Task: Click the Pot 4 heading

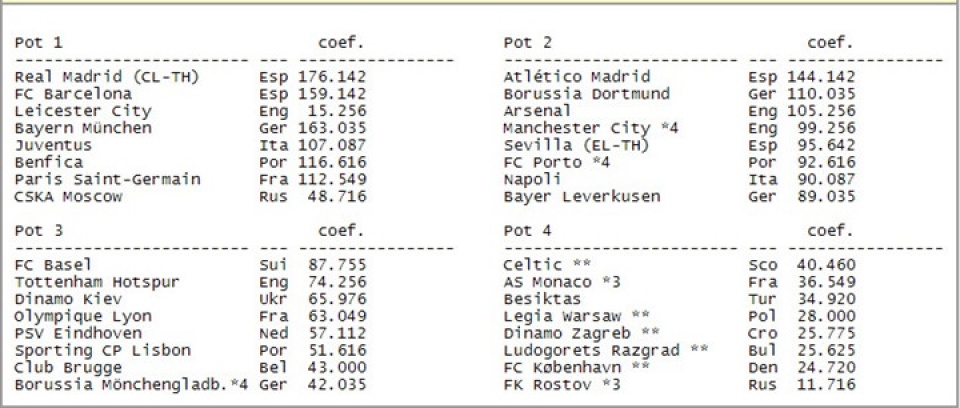Action: pyautogui.click(x=528, y=231)
